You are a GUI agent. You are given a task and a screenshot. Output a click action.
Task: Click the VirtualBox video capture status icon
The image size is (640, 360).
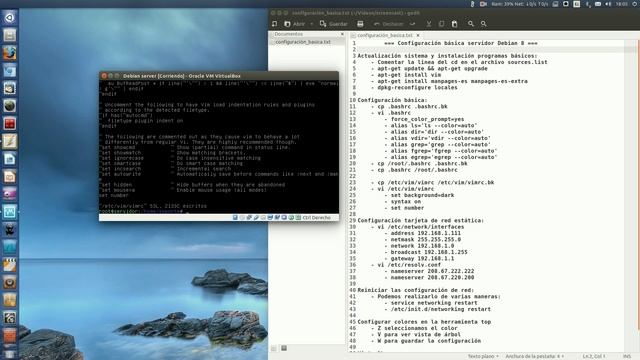click(x=277, y=218)
